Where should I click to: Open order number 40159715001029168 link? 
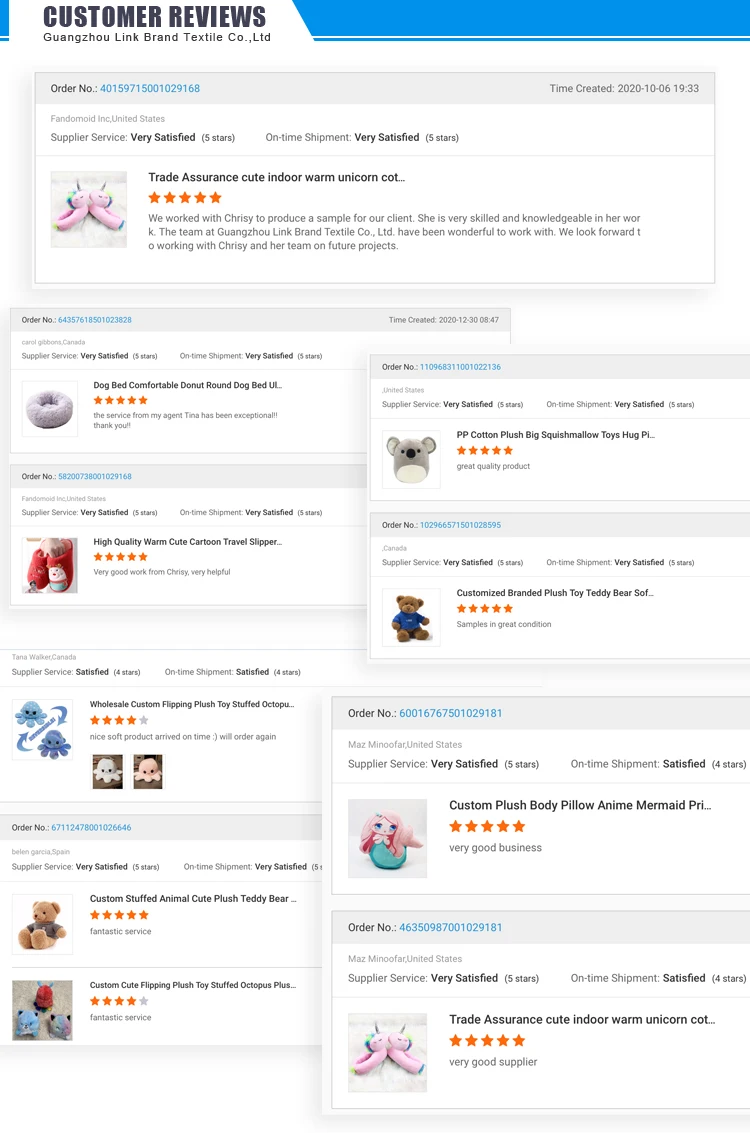click(150, 88)
